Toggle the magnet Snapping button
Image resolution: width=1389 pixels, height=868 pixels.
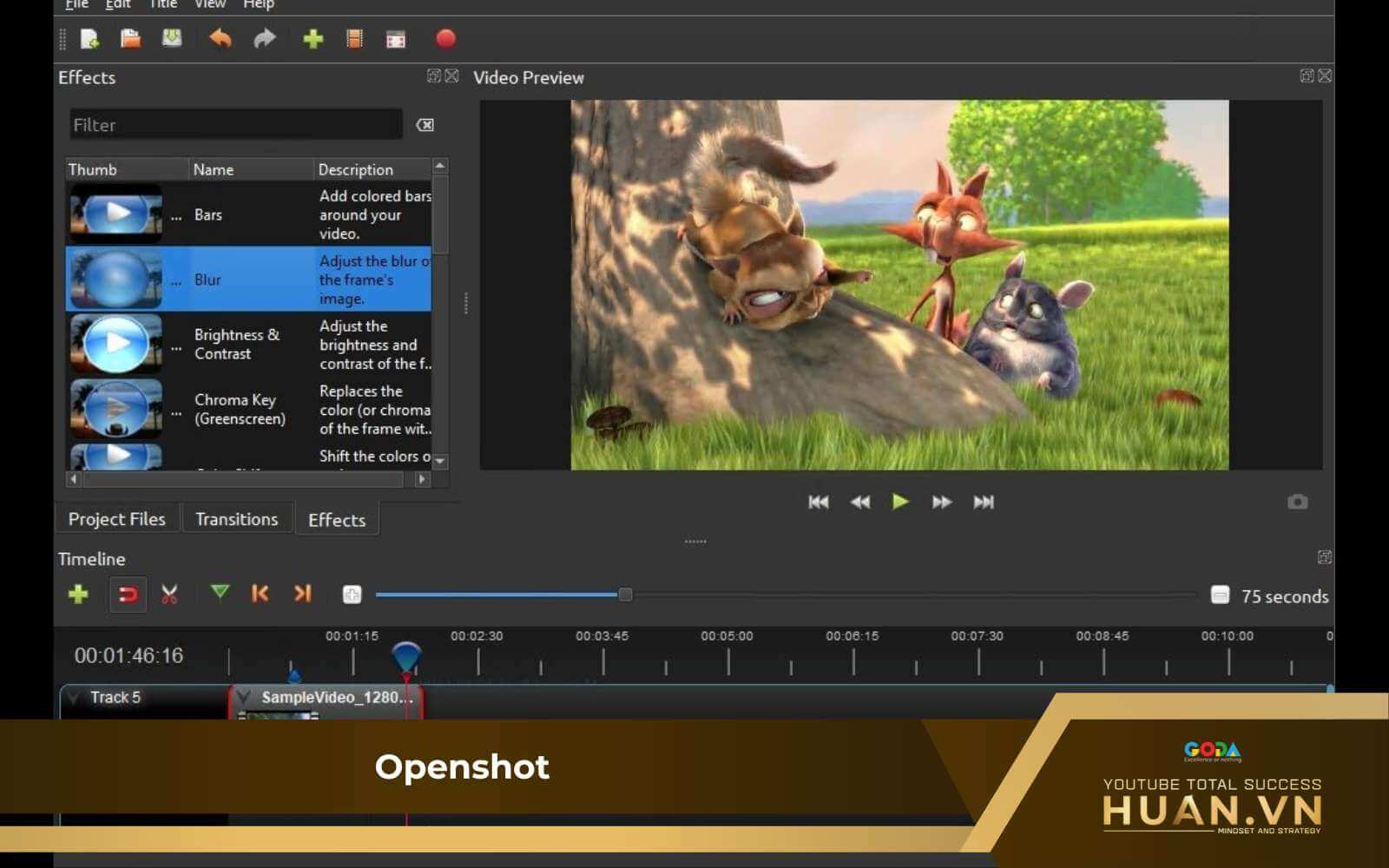tap(128, 595)
